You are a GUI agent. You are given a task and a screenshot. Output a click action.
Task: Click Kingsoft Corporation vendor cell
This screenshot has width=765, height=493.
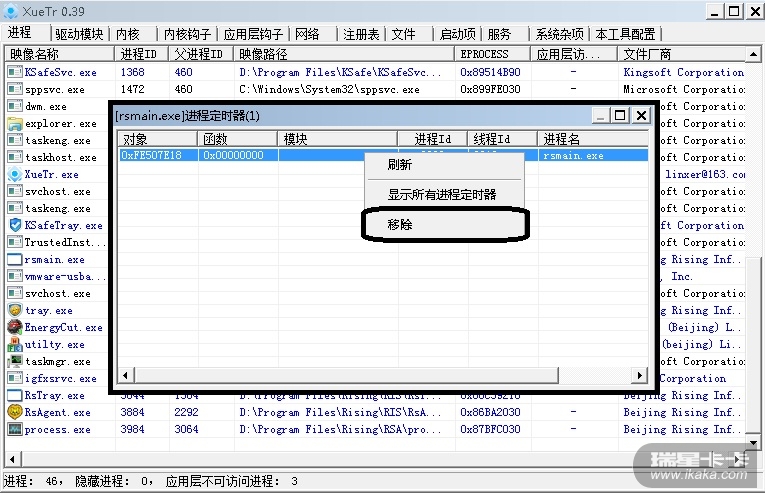(684, 72)
